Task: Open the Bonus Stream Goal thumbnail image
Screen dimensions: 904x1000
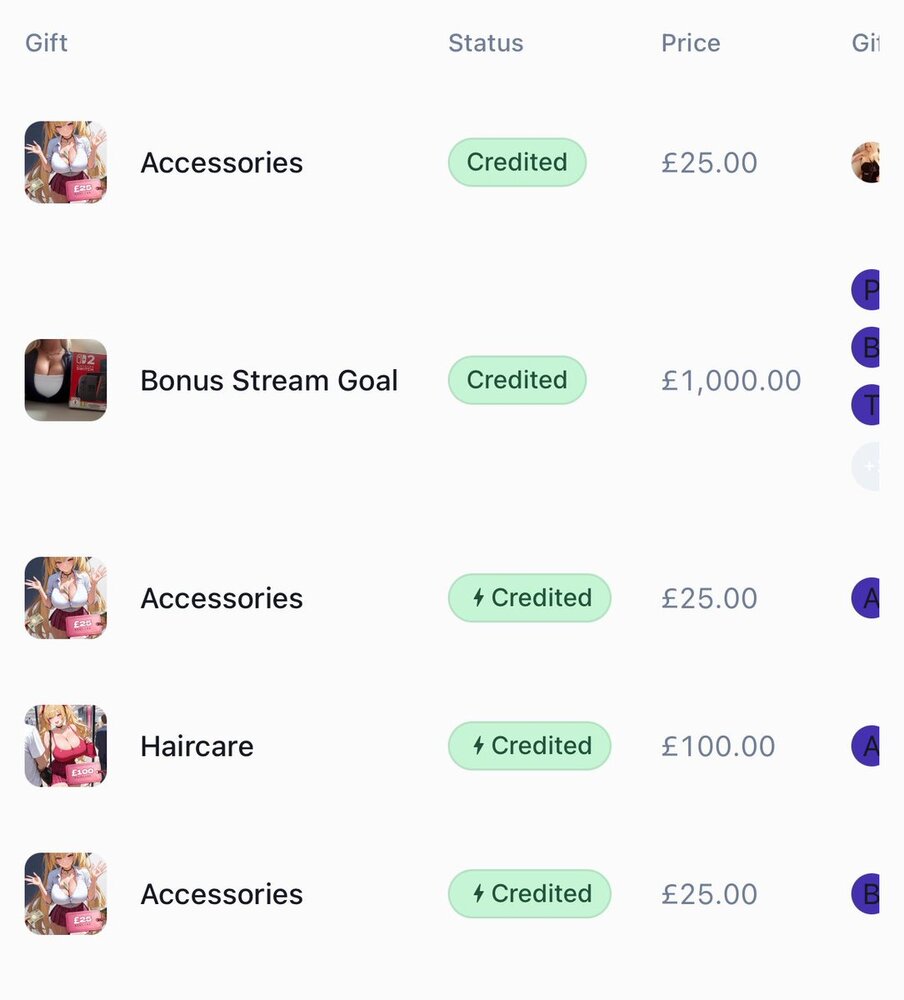Action: point(66,380)
